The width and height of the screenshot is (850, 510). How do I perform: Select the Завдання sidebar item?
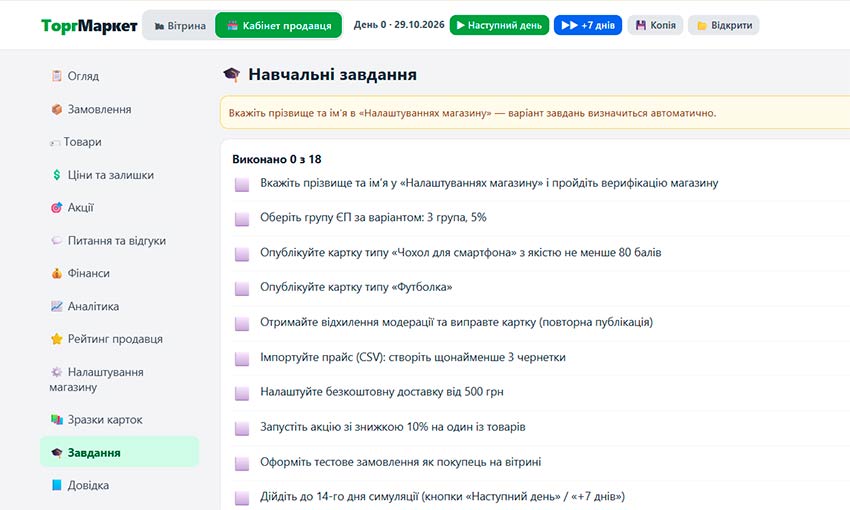119,452
